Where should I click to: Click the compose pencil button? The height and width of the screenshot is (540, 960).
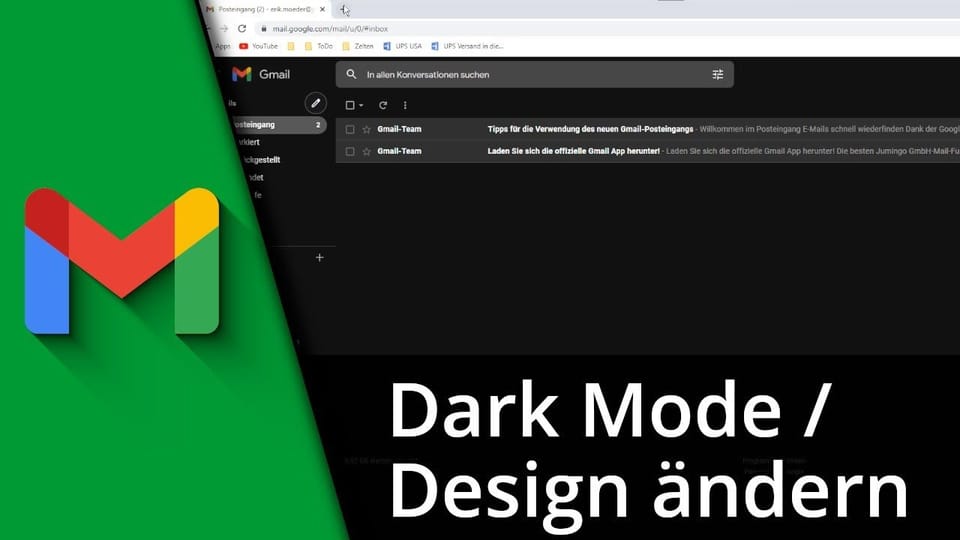pos(315,103)
